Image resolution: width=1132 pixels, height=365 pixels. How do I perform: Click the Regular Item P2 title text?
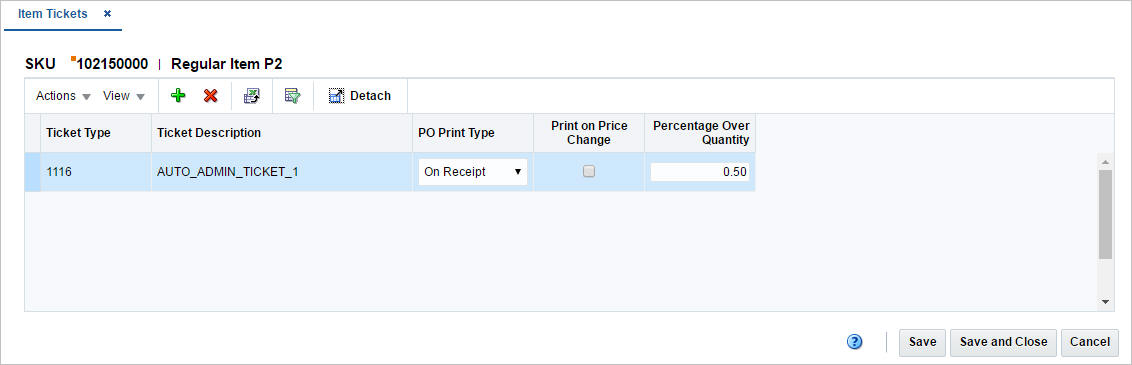[x=227, y=63]
